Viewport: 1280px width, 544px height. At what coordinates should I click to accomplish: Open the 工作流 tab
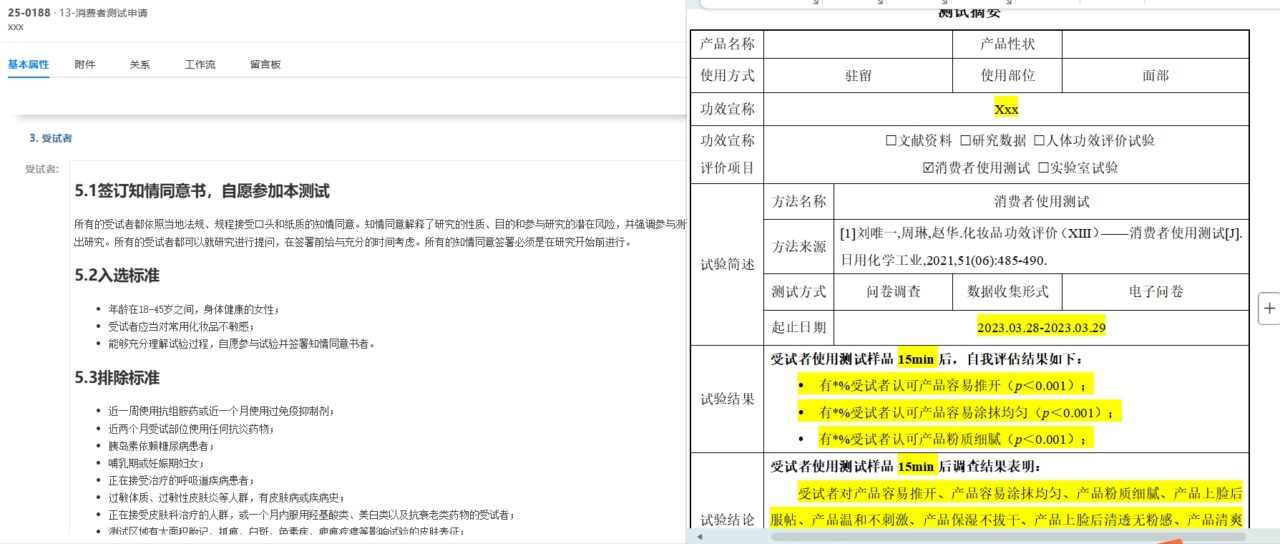(x=200, y=65)
